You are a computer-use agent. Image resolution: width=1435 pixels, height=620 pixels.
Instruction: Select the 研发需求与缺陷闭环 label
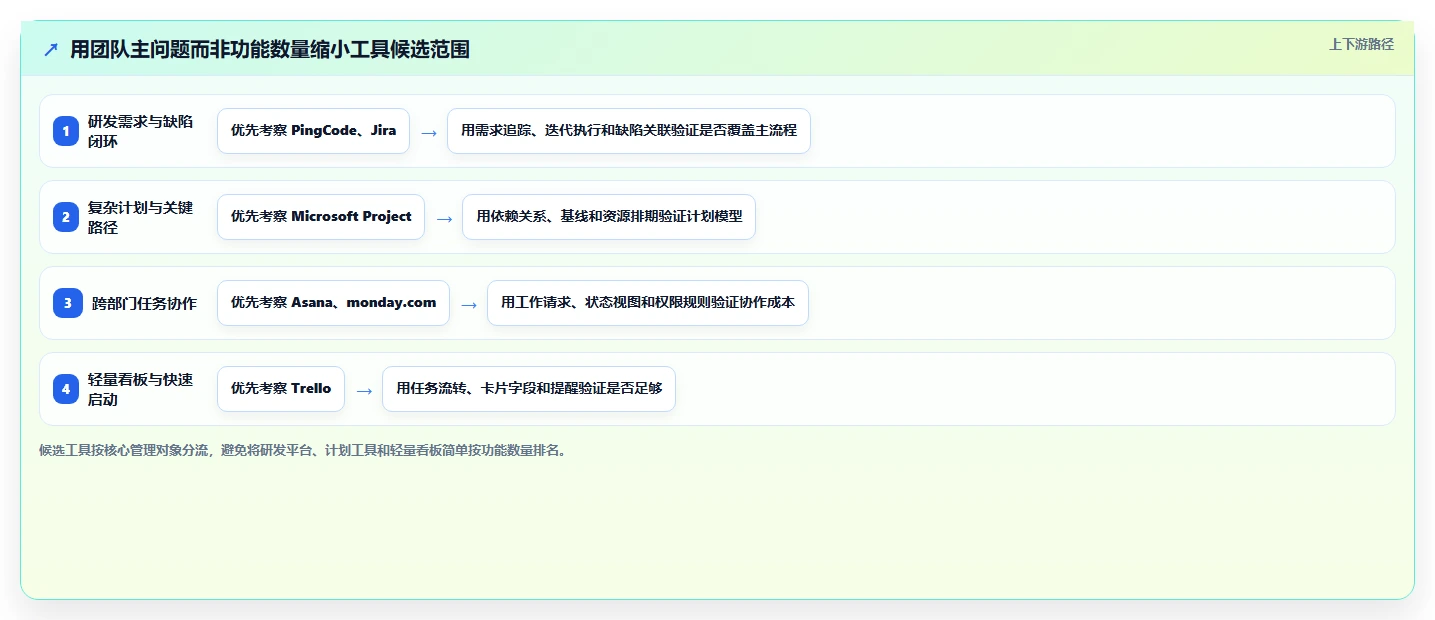click(x=141, y=131)
